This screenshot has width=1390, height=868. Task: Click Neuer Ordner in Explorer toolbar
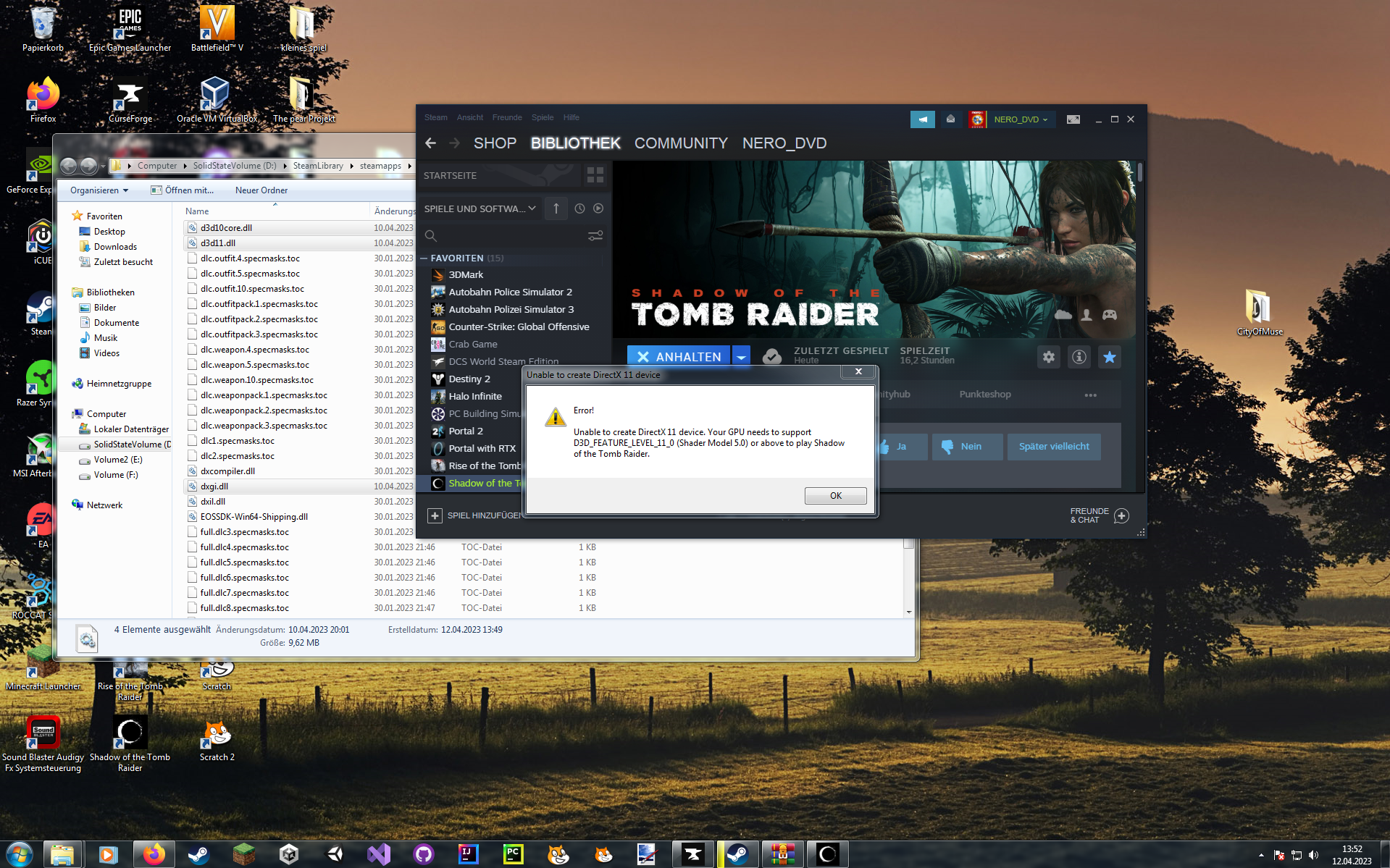pyautogui.click(x=261, y=190)
